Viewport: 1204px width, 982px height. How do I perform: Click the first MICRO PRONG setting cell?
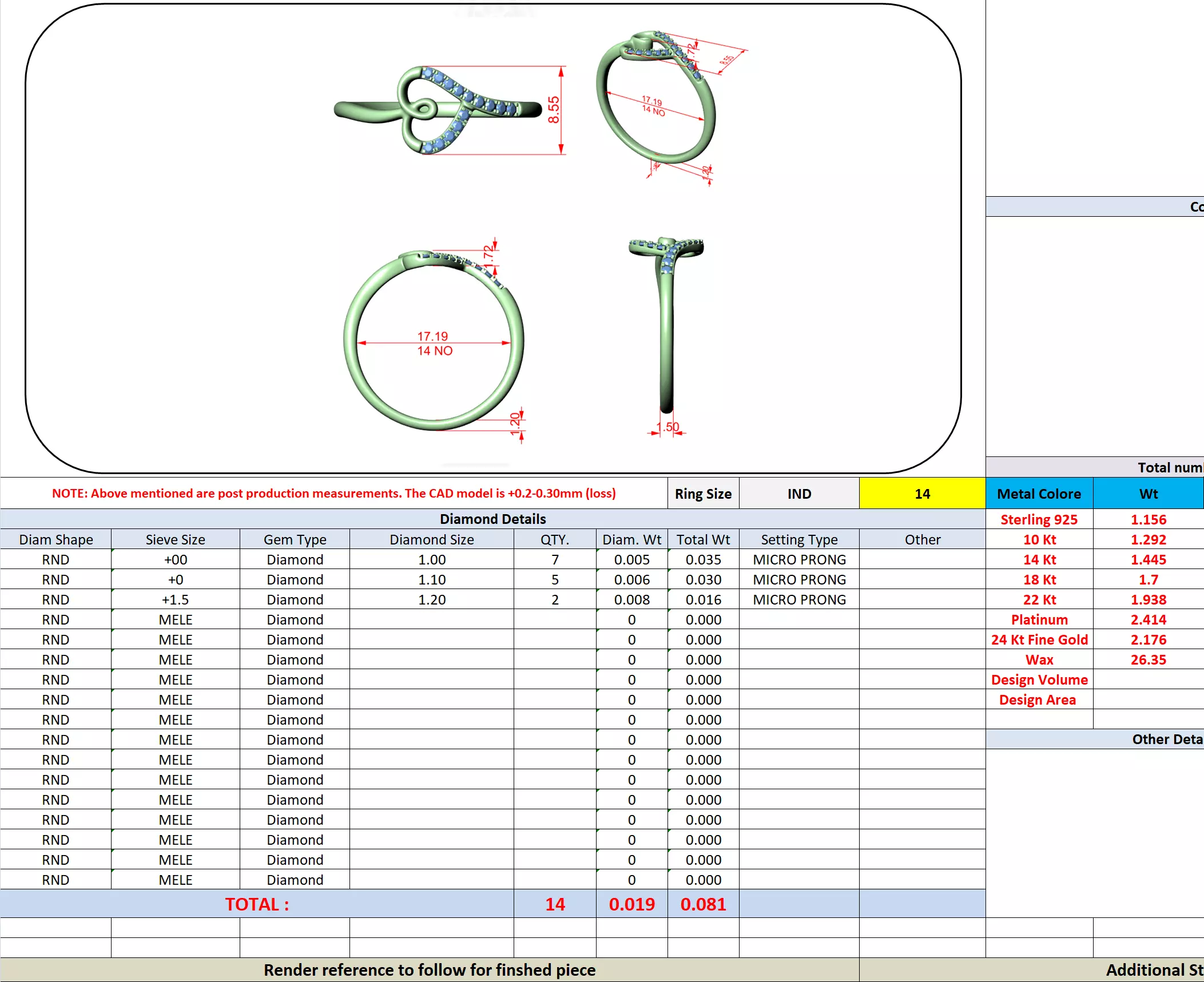pos(798,559)
